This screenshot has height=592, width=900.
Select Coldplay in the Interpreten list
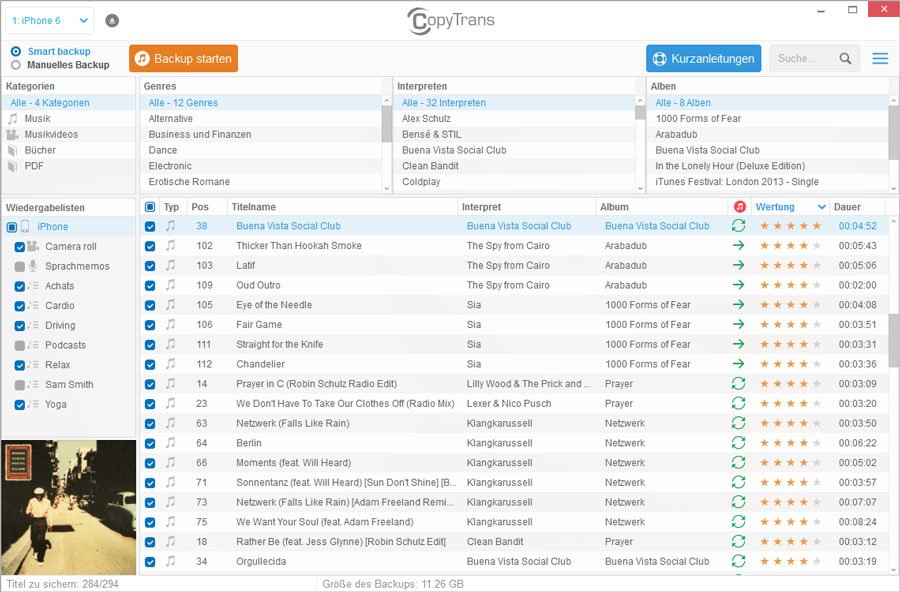pos(421,182)
